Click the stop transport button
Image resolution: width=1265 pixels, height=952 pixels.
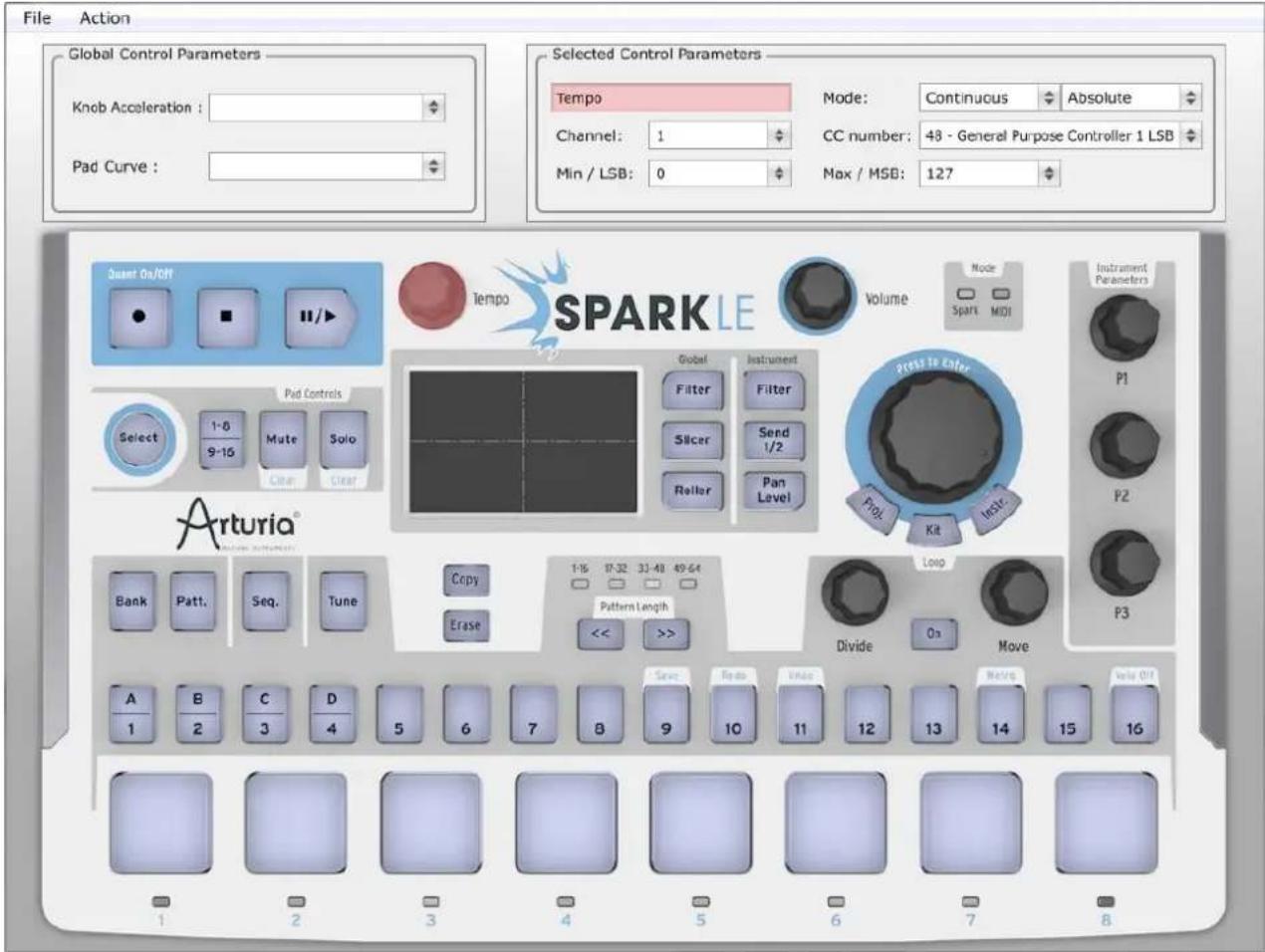point(227,317)
